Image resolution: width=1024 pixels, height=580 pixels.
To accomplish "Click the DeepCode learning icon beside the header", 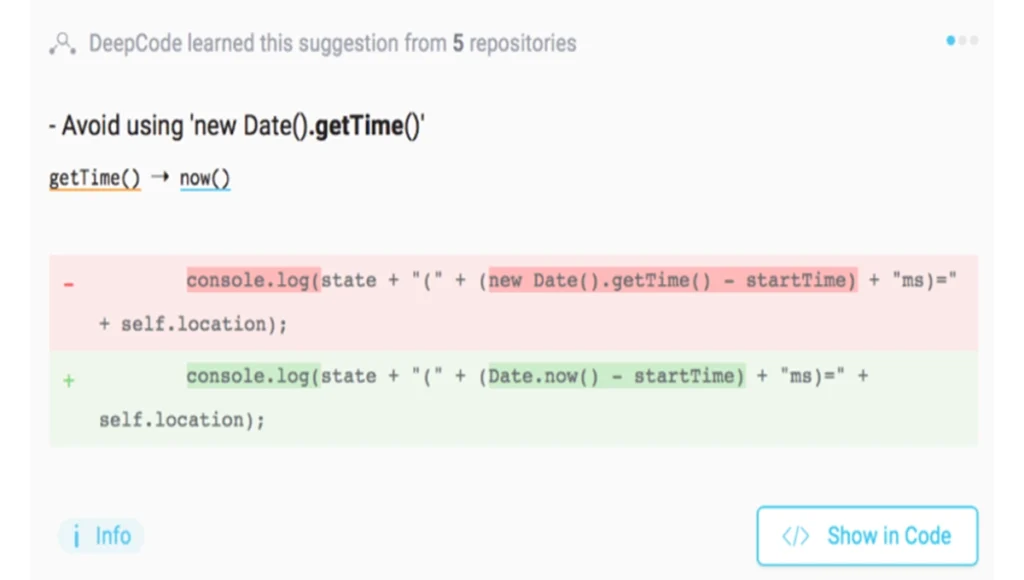I will 63,44.
